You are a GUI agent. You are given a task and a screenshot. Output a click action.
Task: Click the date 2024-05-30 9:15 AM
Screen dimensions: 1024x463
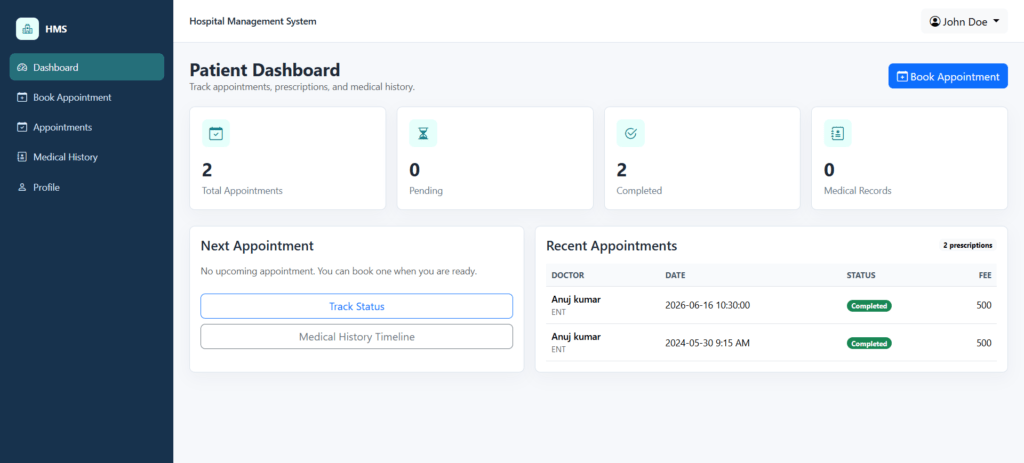coord(707,343)
